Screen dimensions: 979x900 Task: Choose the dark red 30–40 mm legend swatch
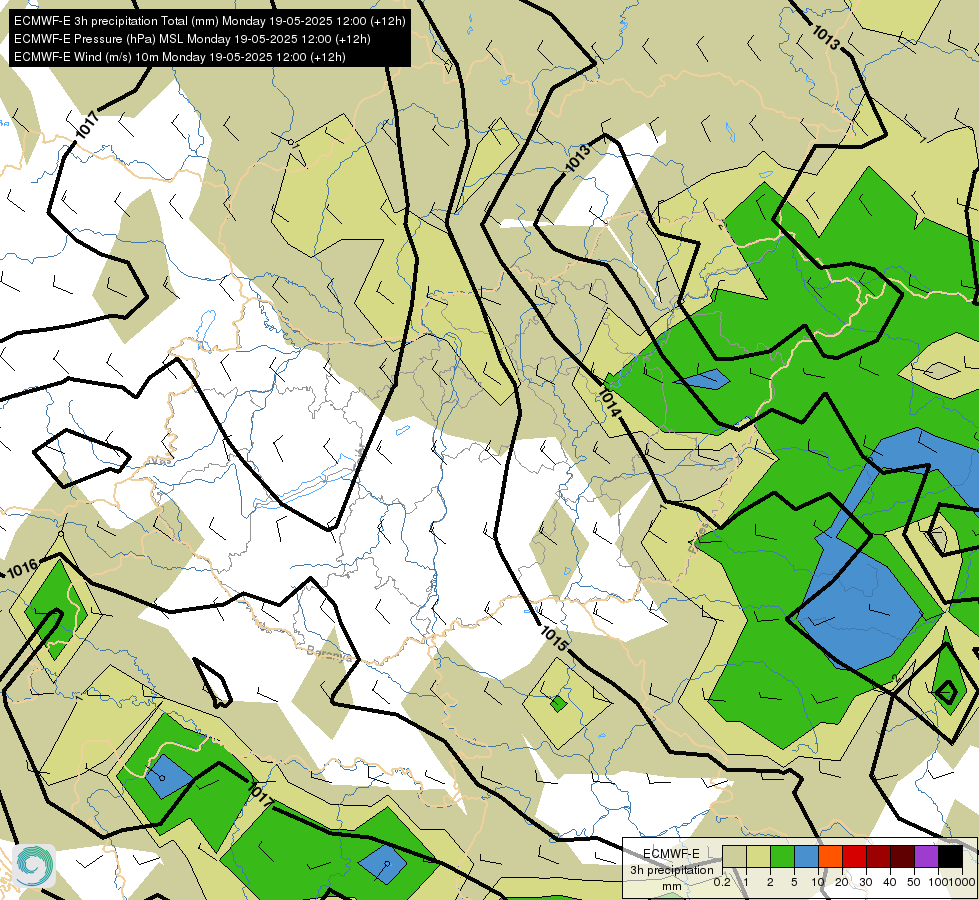pos(878,856)
